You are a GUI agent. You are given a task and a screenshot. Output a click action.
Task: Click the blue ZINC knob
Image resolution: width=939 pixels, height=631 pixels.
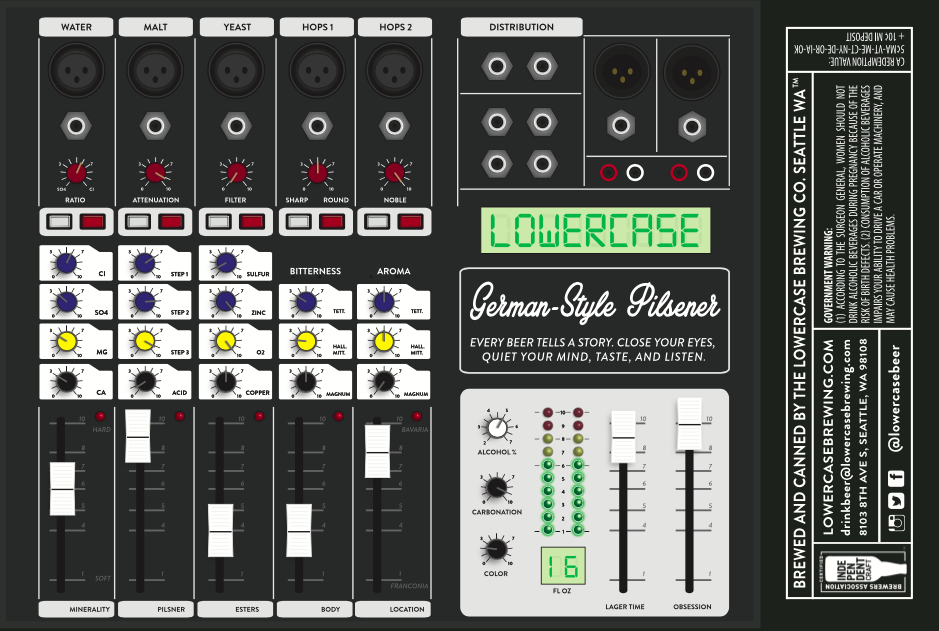(x=225, y=302)
